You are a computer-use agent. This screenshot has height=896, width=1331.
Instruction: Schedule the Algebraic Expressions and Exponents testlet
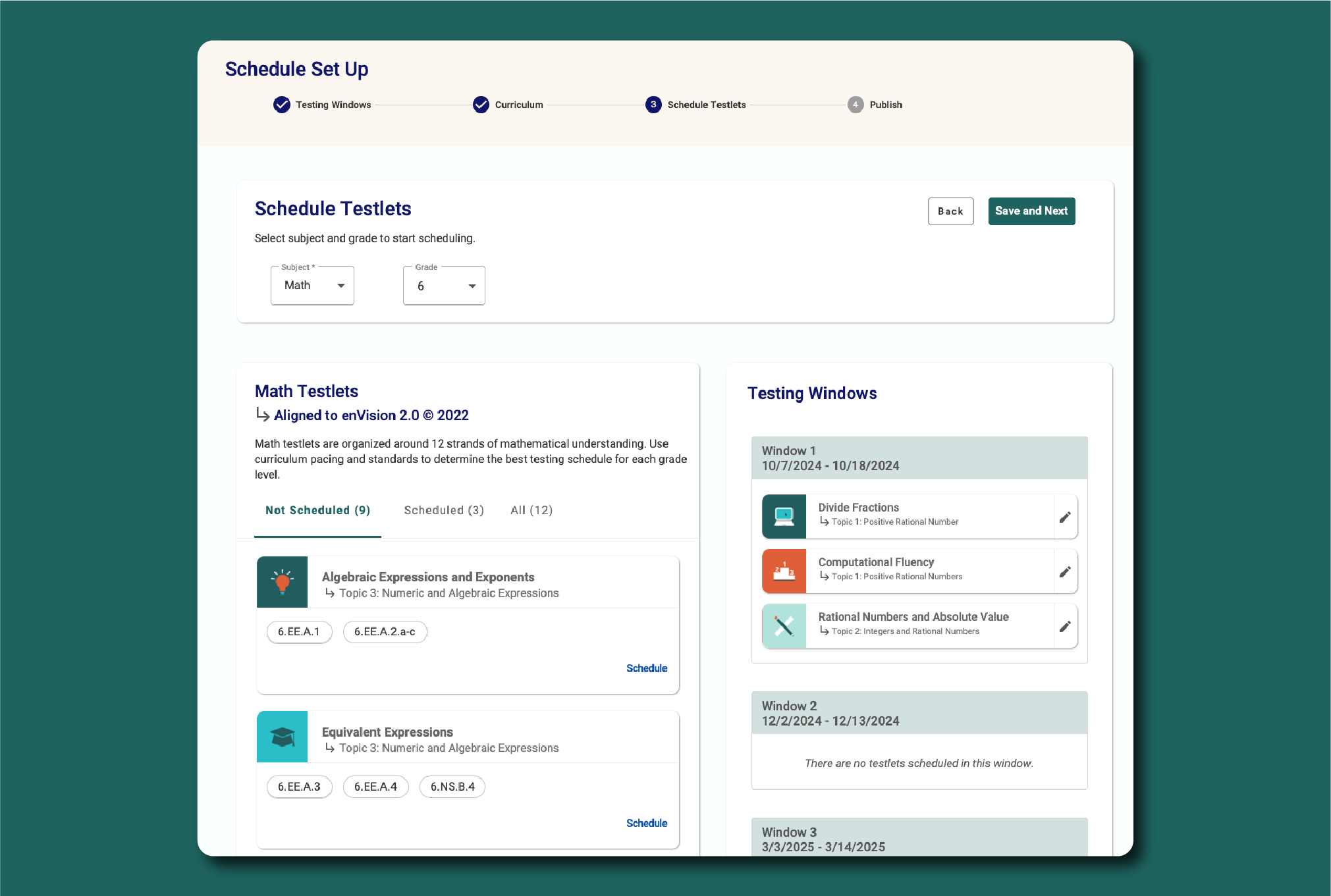pos(646,668)
